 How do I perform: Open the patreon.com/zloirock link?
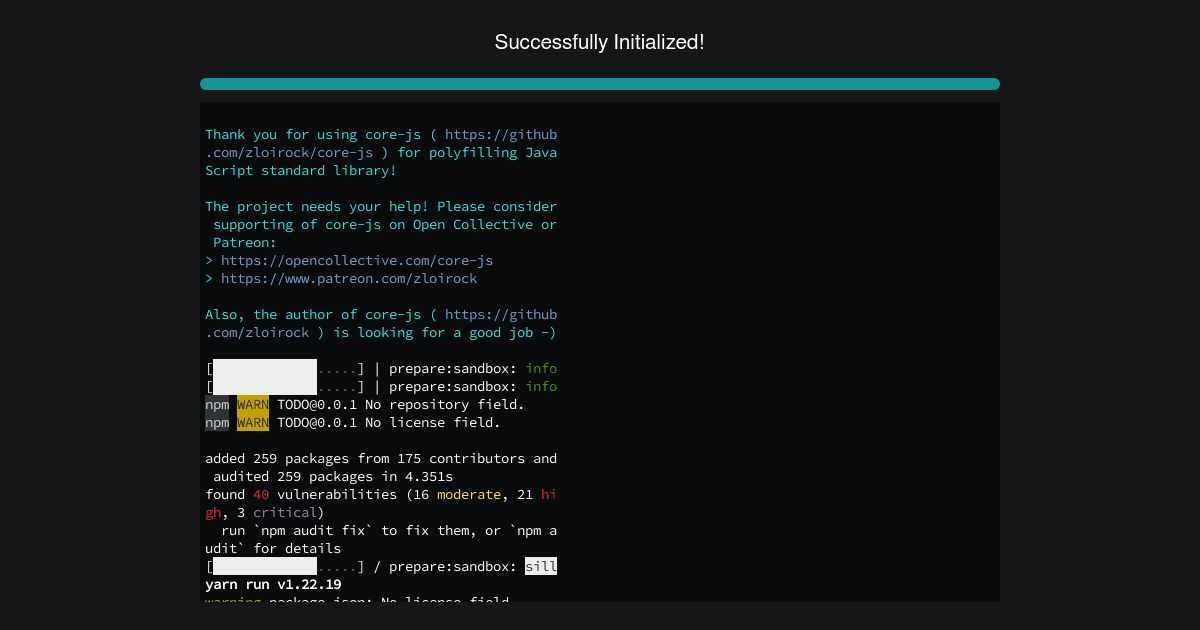click(349, 279)
